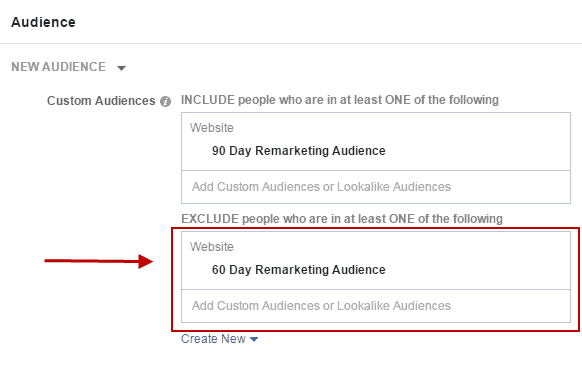Click the Custom Audiences label
The width and height of the screenshot is (582, 373).
(101, 101)
